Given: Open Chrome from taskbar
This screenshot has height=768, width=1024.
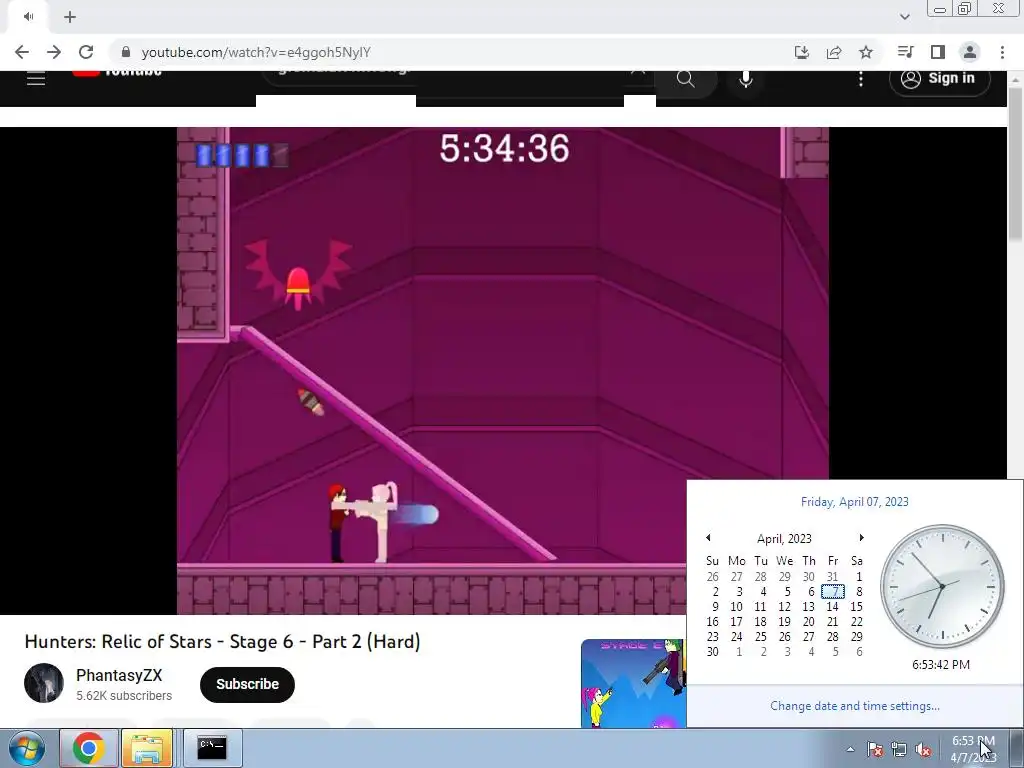Looking at the screenshot, I should click(89, 748).
